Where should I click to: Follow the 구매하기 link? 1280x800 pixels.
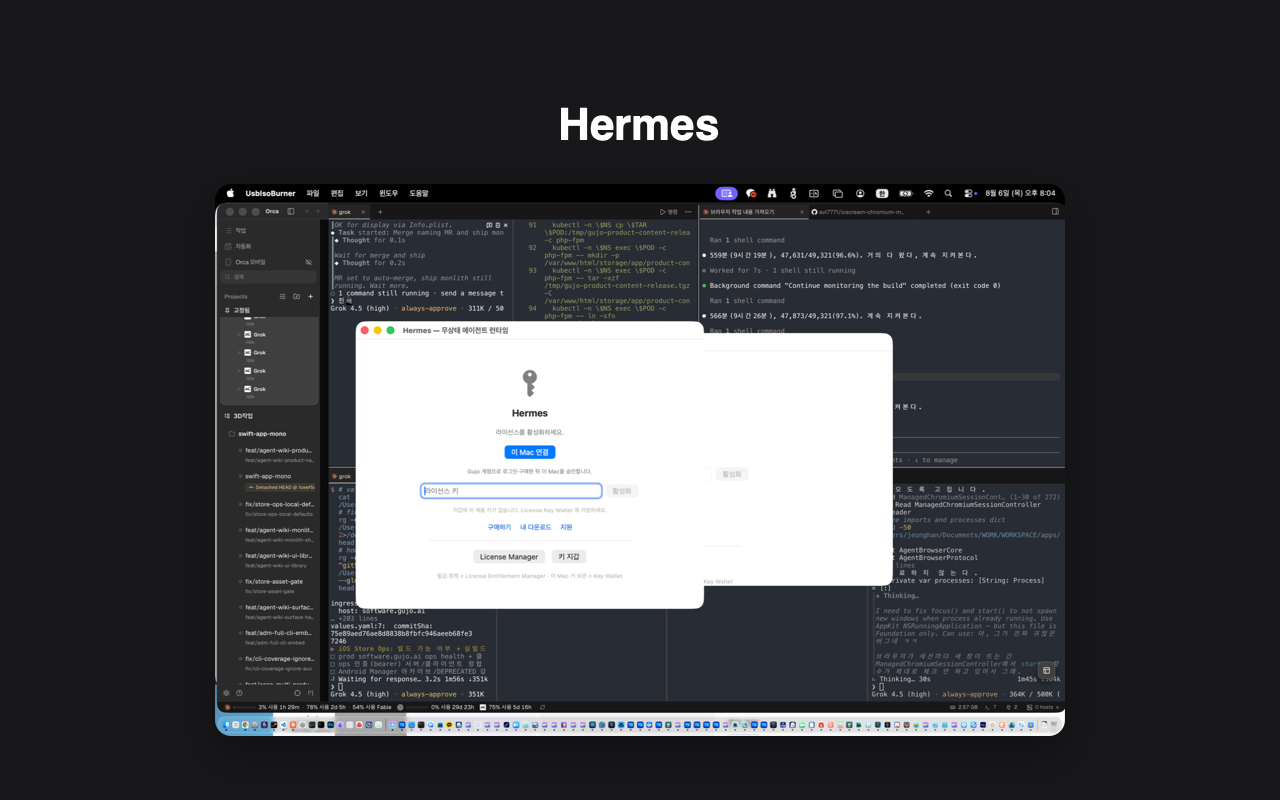tap(499, 527)
